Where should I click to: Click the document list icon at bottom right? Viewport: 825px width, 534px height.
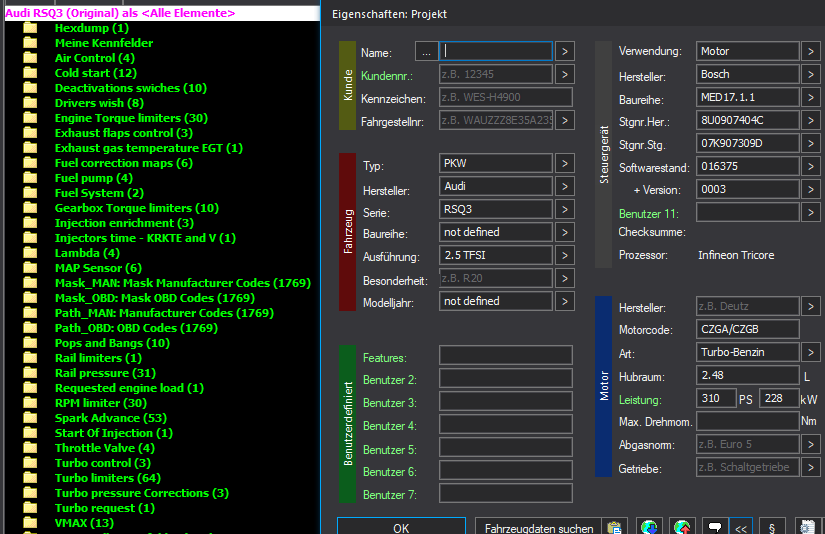pos(807,527)
